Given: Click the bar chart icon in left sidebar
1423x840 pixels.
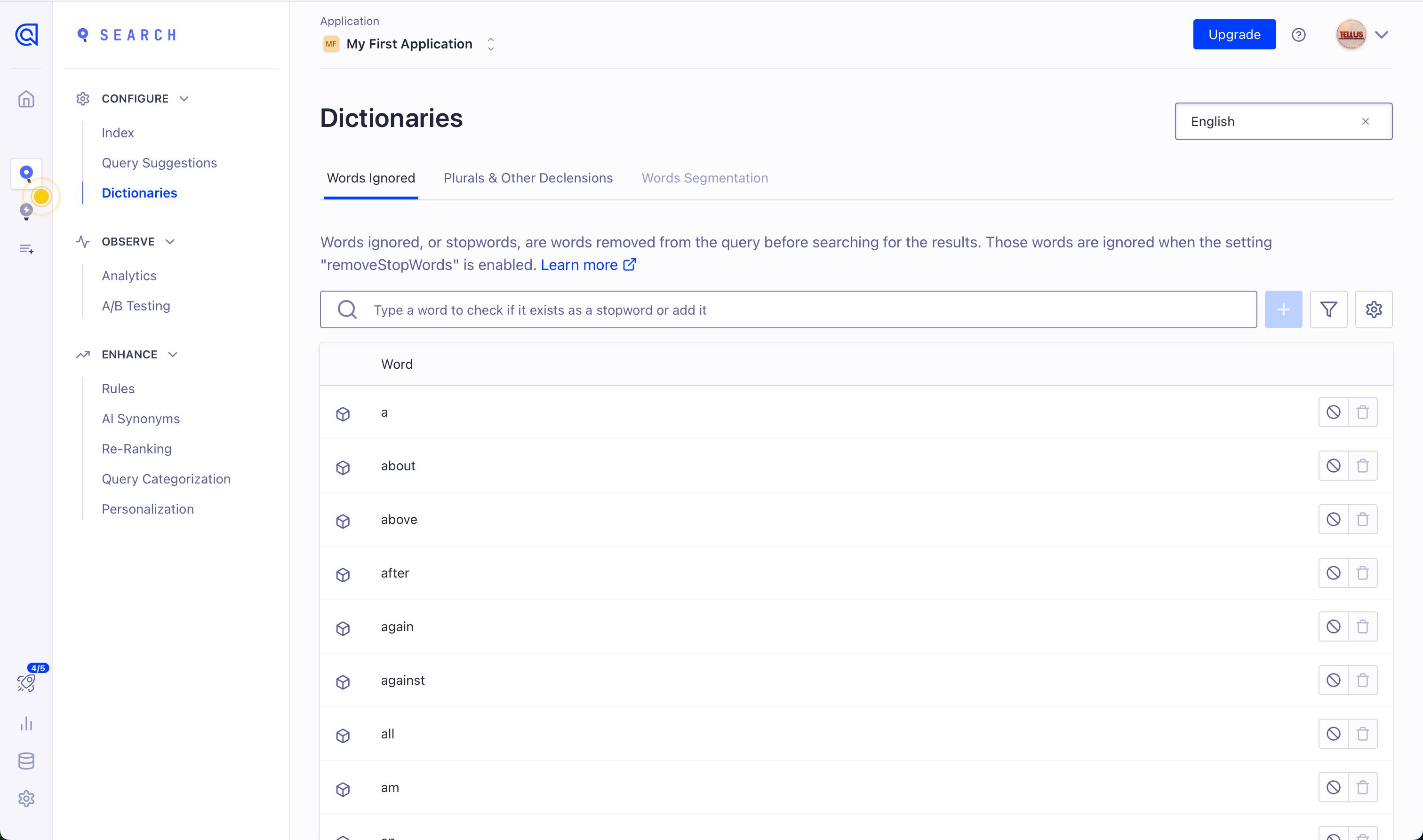Looking at the screenshot, I should click(x=26, y=723).
